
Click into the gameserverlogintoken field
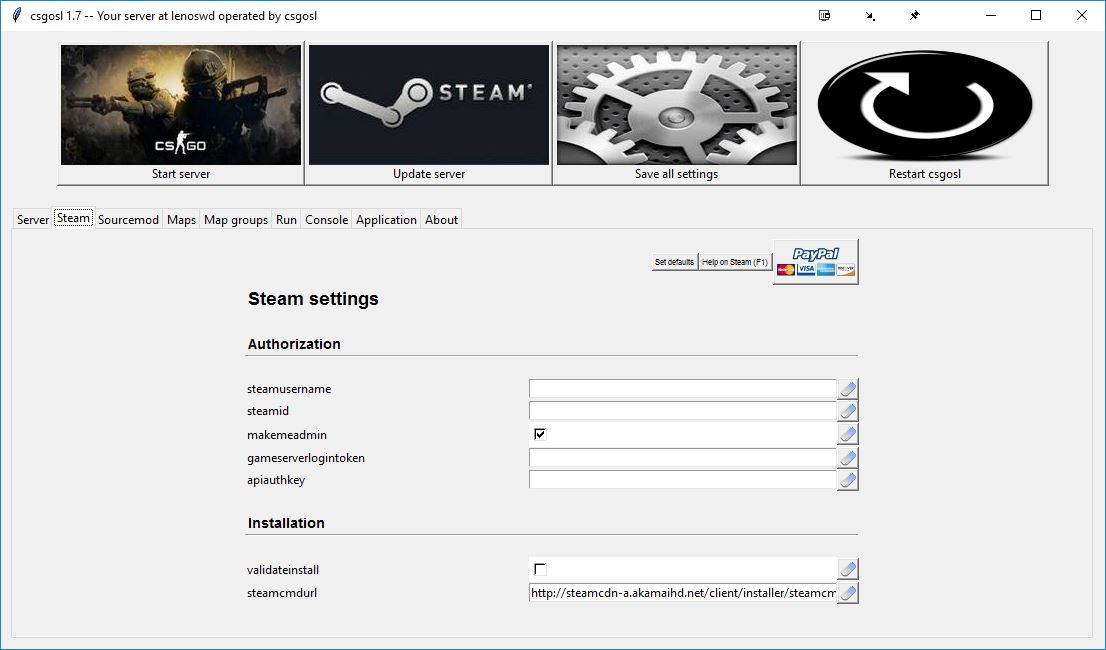coord(682,458)
